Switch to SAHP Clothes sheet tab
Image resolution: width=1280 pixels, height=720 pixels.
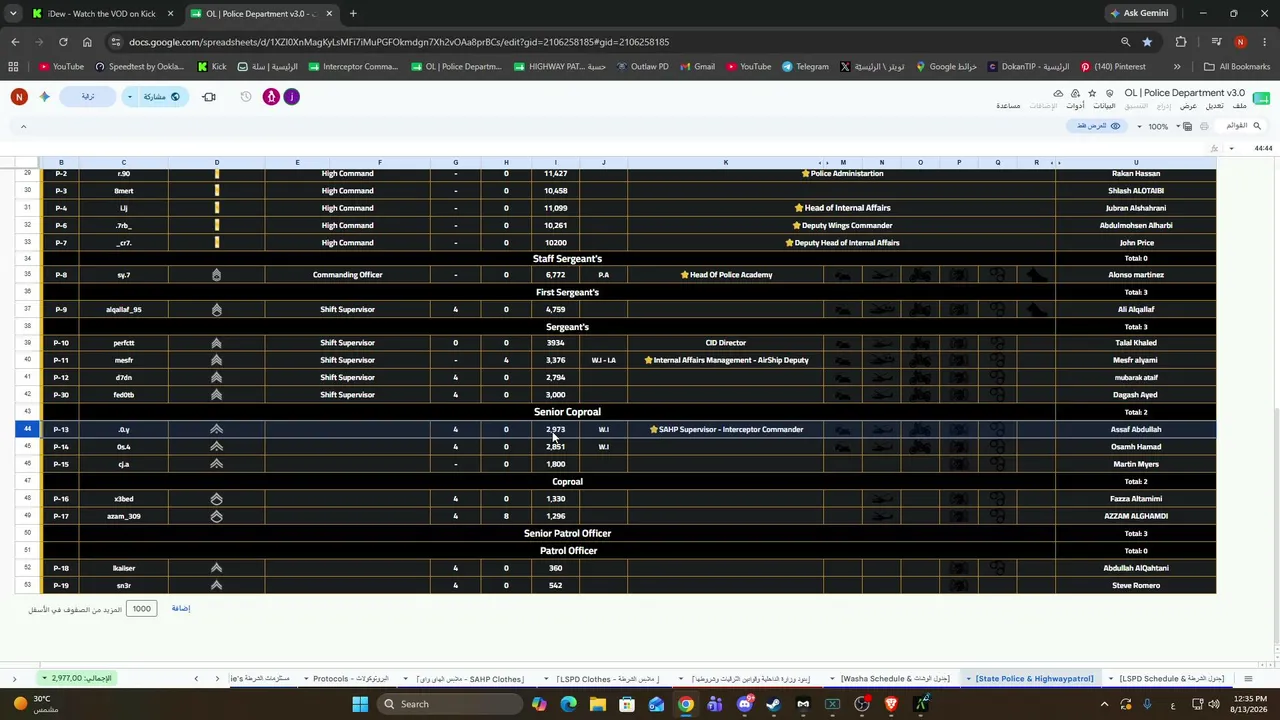[470, 679]
